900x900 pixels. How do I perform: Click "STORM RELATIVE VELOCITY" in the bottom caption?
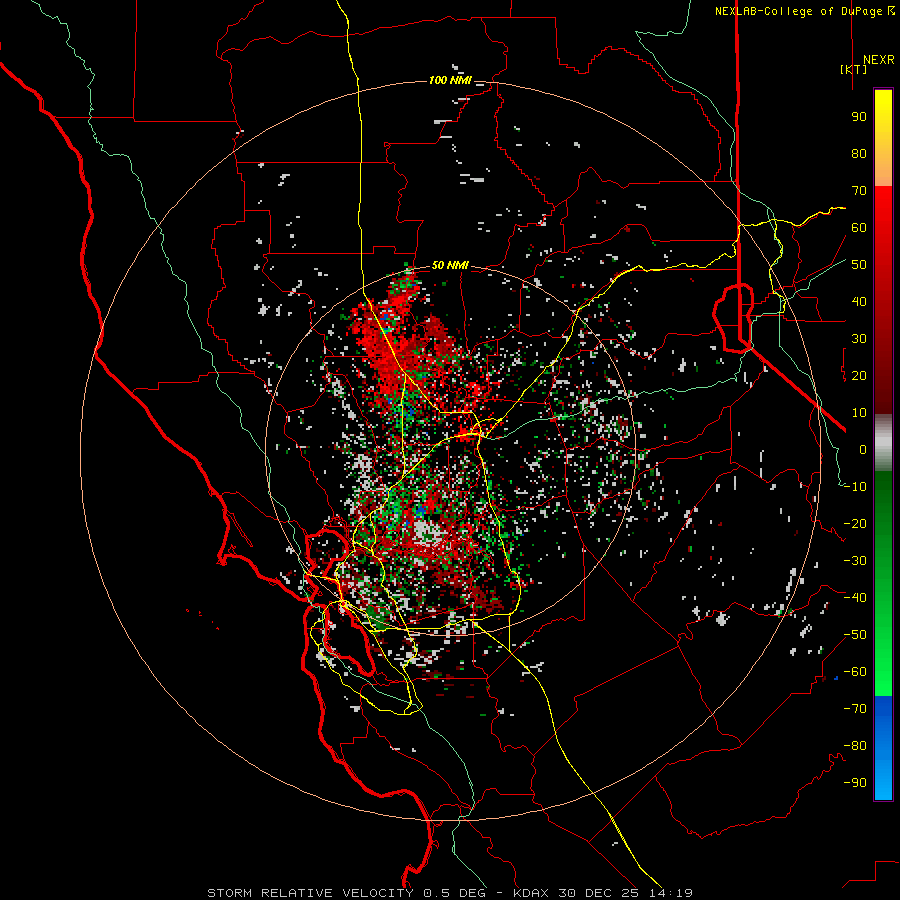310,893
